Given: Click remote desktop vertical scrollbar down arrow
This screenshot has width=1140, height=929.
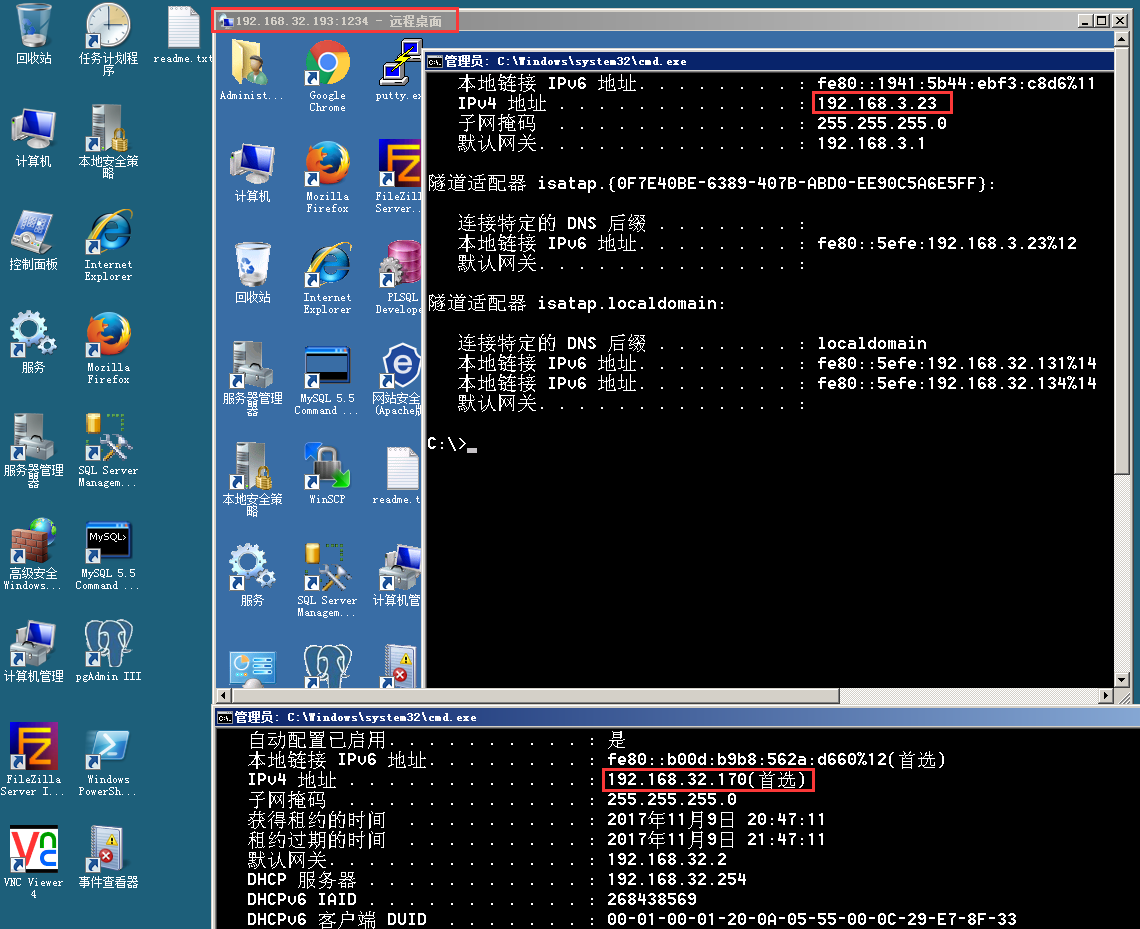Looking at the screenshot, I should point(1121,680).
